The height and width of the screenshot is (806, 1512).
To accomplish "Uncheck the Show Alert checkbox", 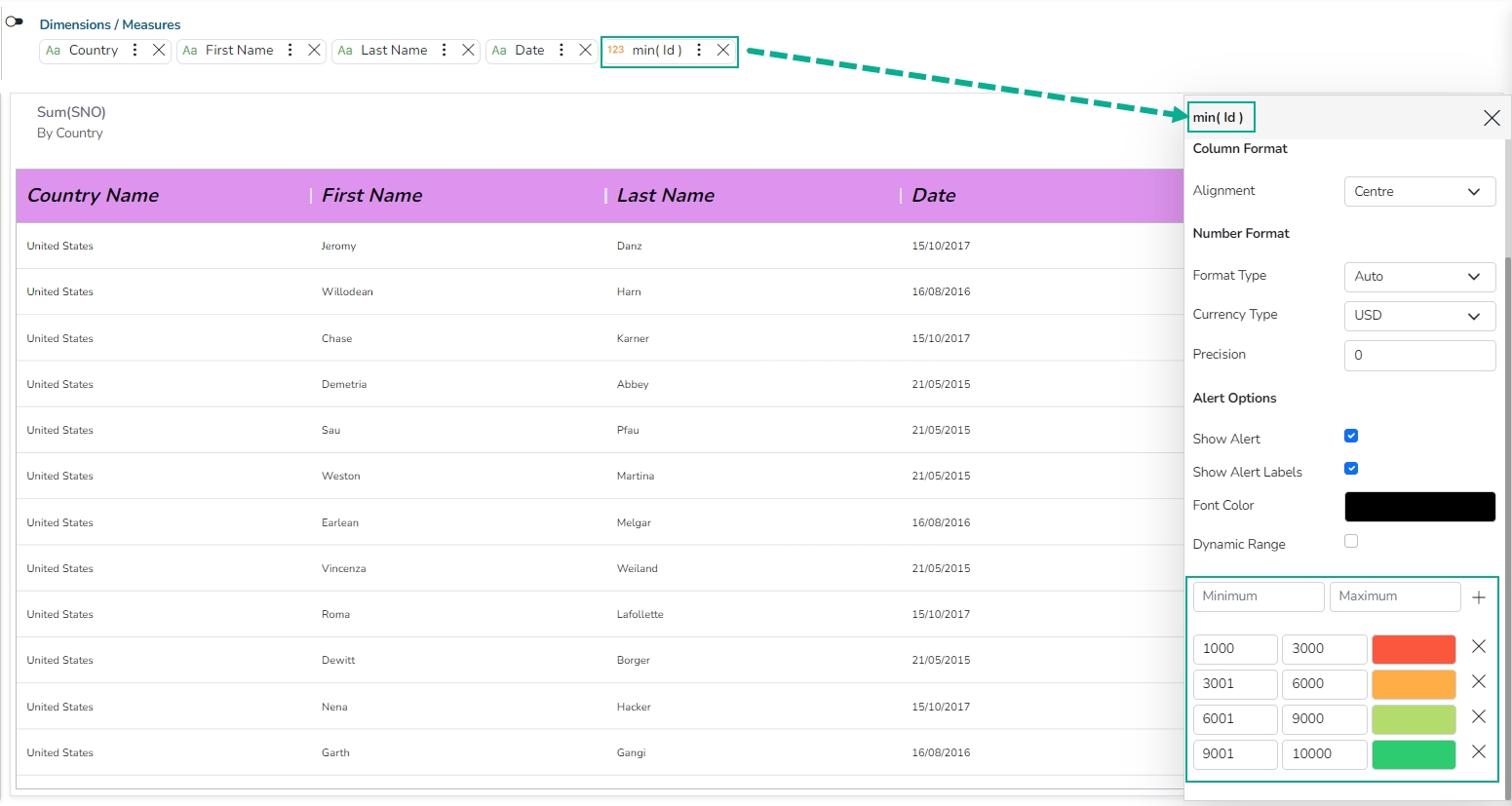I will (x=1351, y=436).
